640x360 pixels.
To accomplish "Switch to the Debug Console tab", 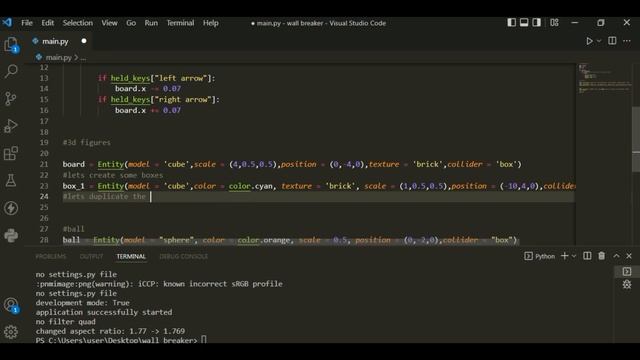I will 184,256.
